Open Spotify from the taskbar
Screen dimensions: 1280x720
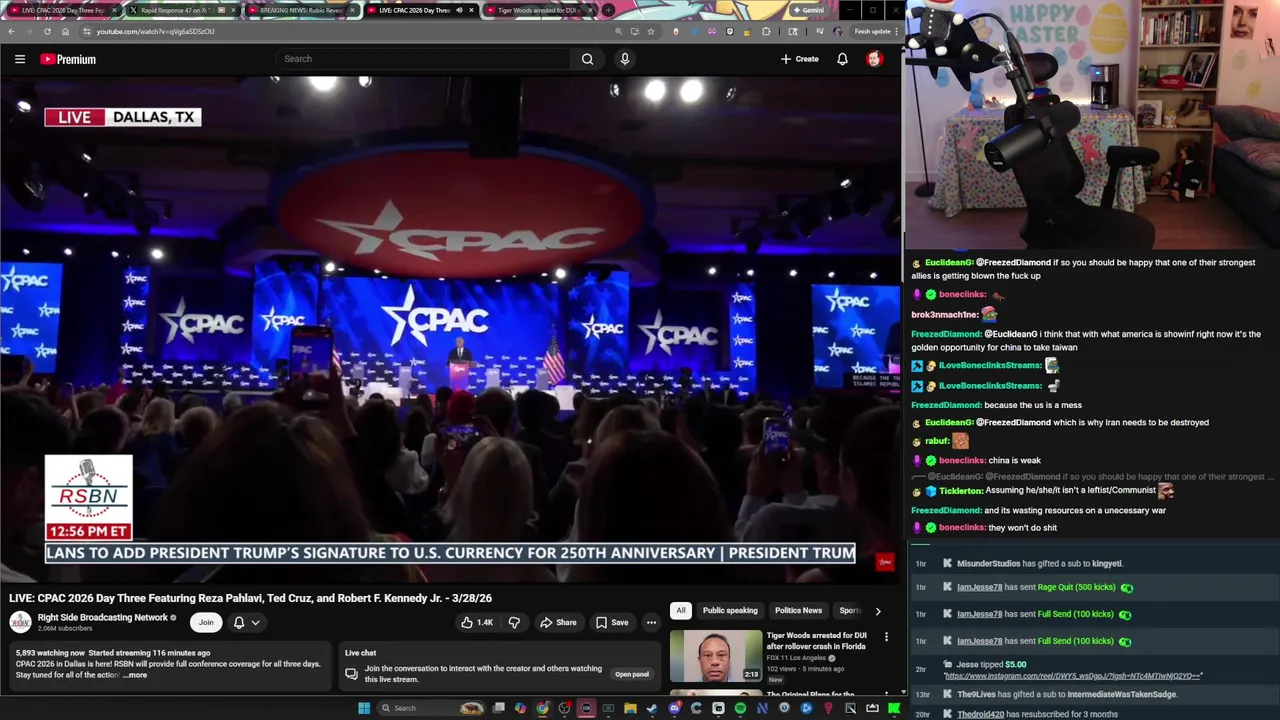click(x=740, y=708)
